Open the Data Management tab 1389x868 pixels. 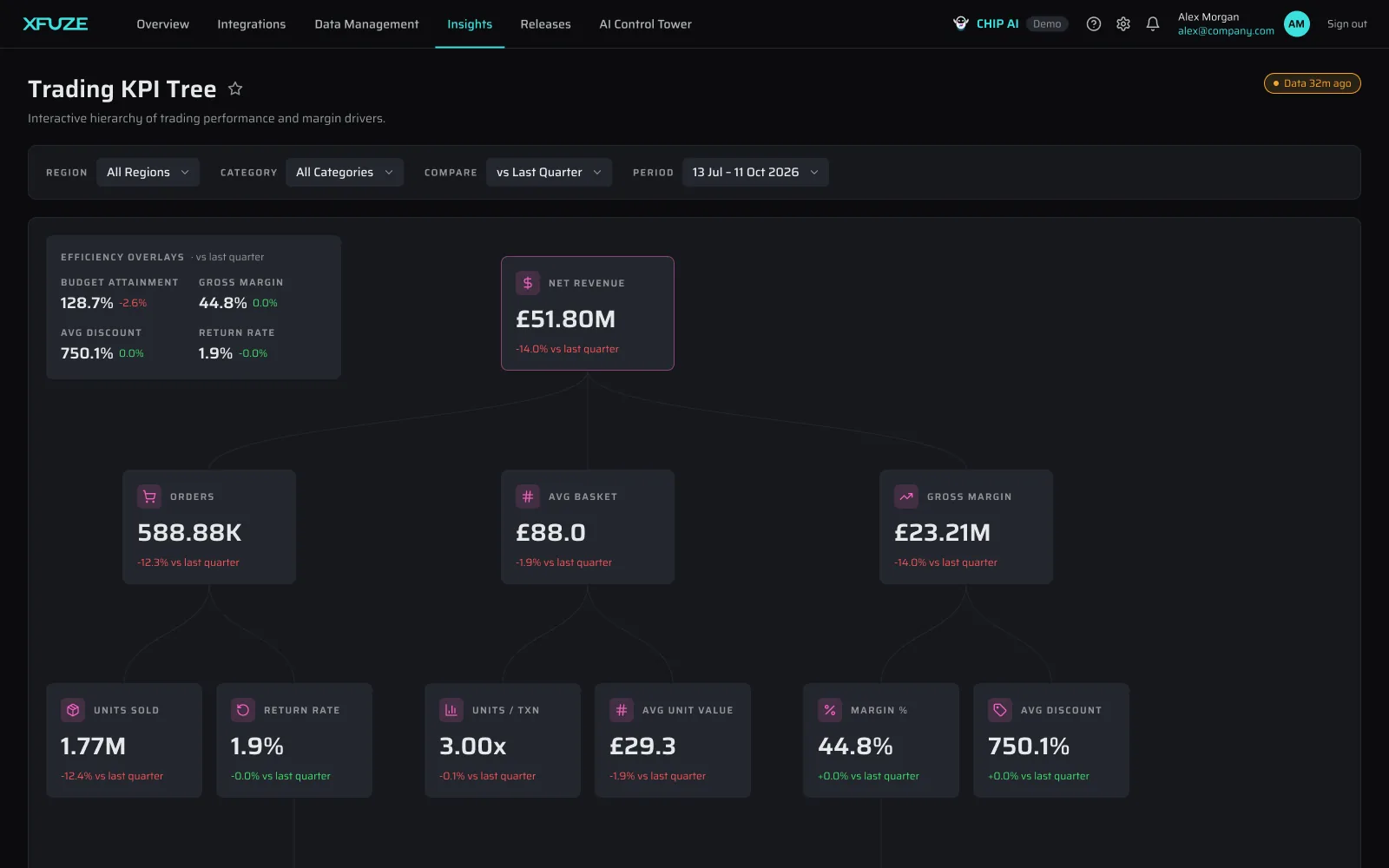point(366,24)
